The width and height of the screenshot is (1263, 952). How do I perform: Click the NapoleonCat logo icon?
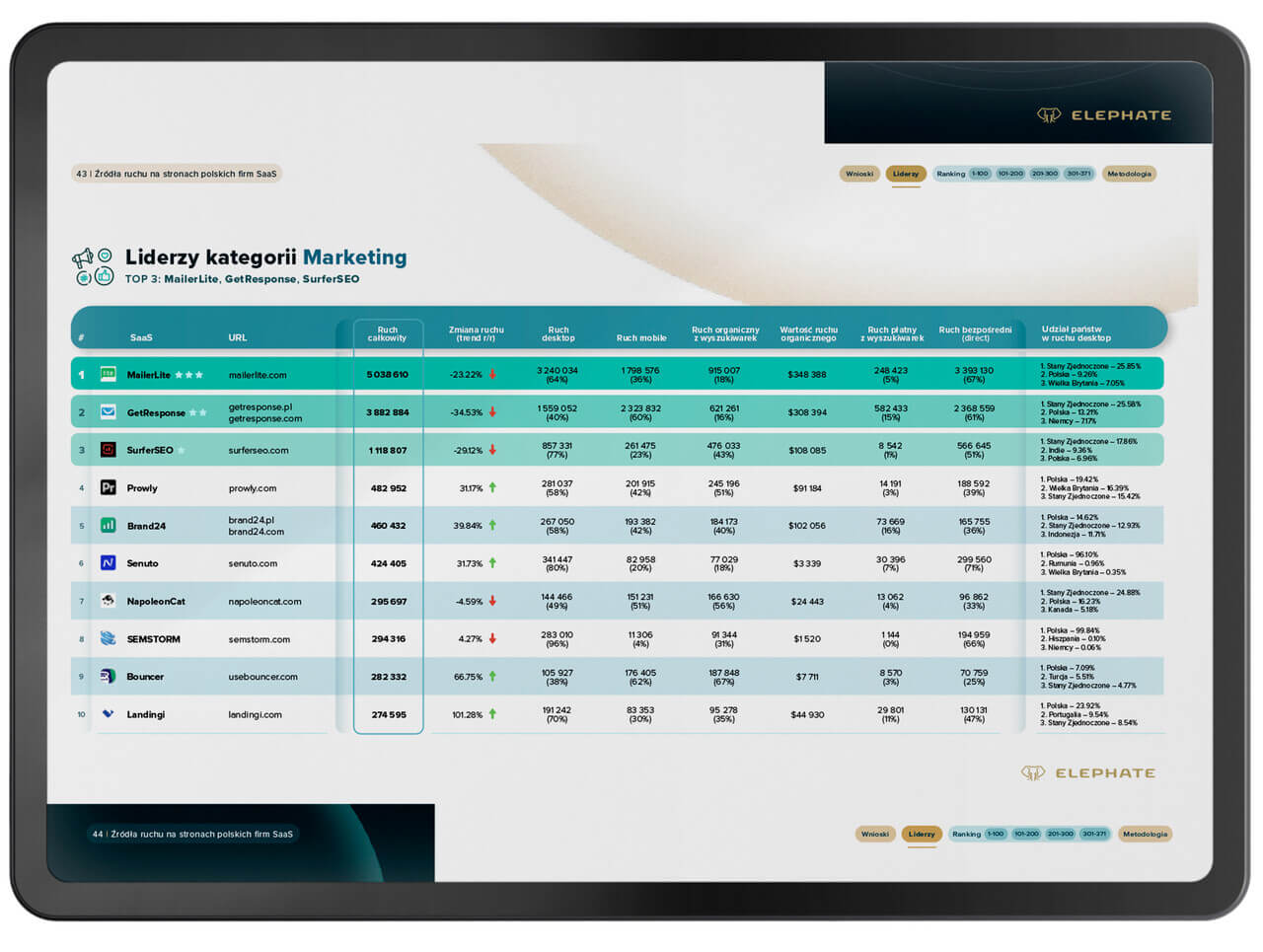(x=109, y=601)
